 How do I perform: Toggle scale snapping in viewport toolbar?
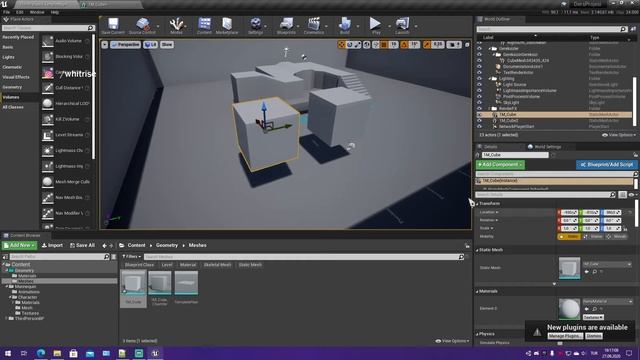tap(427, 44)
